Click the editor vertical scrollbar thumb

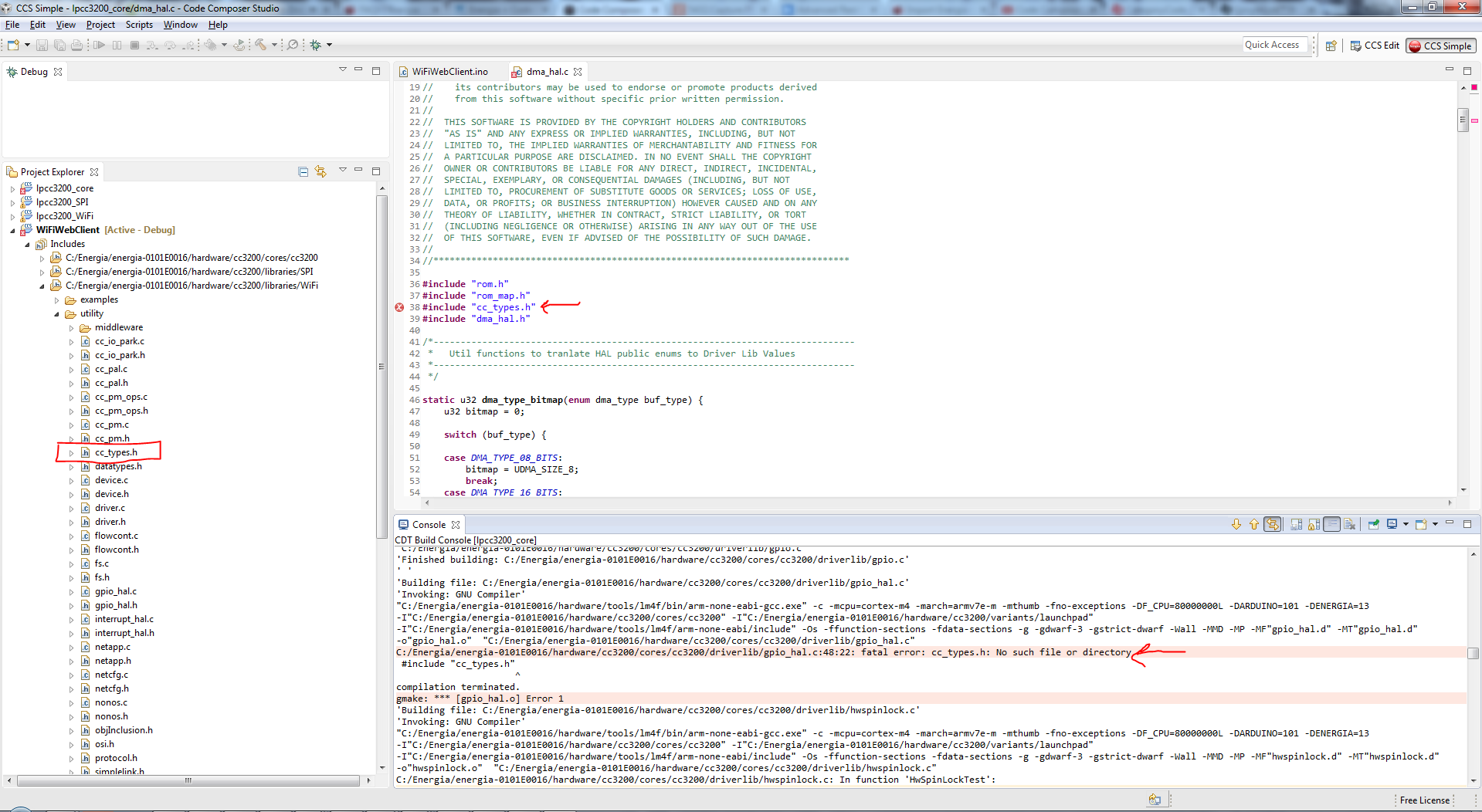pos(1463,120)
